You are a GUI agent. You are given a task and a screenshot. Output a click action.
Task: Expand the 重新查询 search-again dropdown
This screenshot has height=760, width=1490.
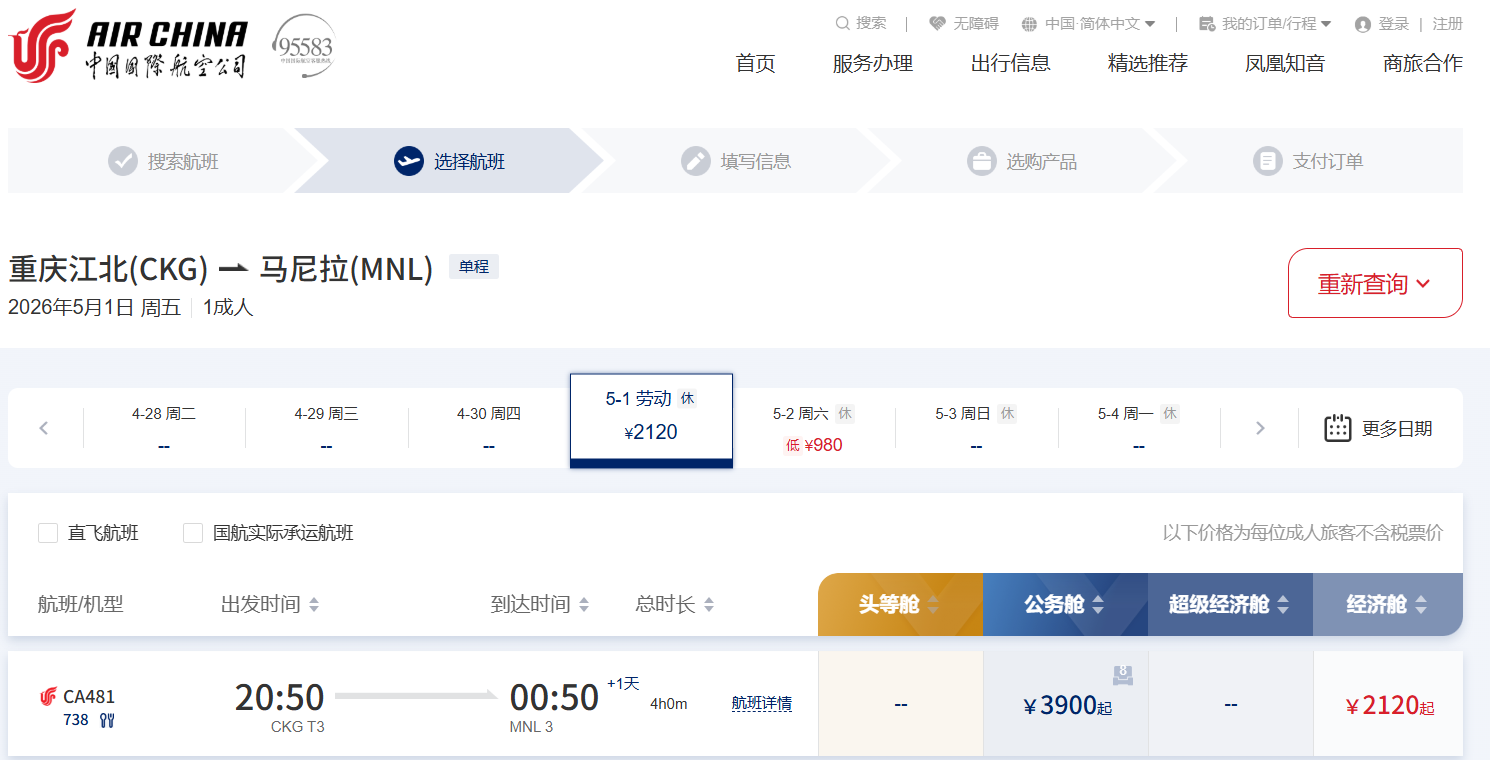tap(1374, 283)
